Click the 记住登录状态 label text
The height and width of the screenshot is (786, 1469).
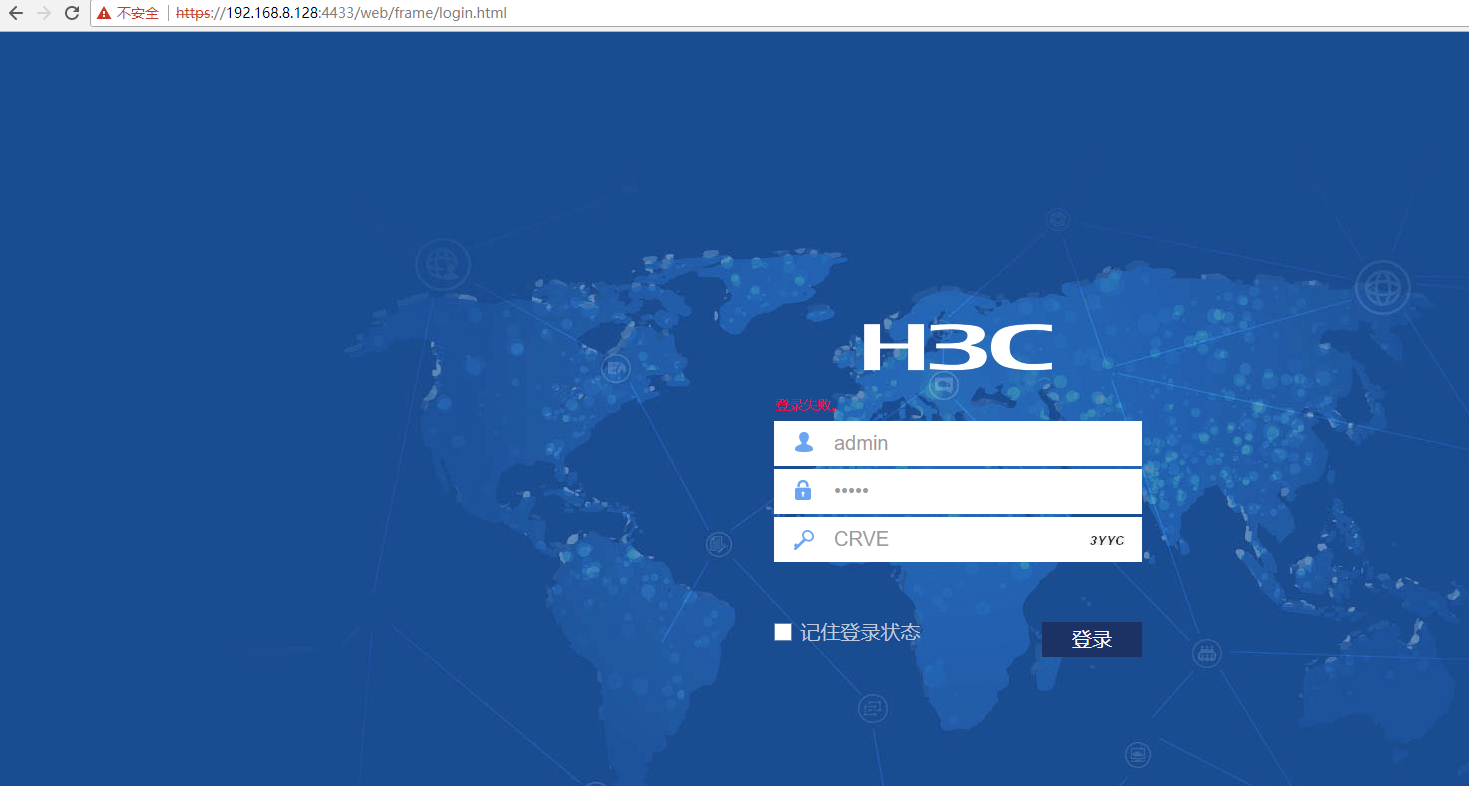(x=860, y=632)
